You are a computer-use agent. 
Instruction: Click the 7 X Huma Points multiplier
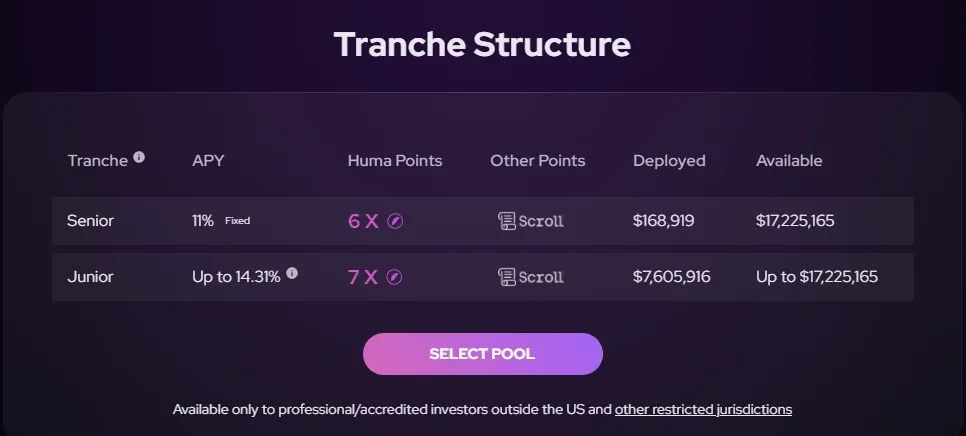click(363, 277)
